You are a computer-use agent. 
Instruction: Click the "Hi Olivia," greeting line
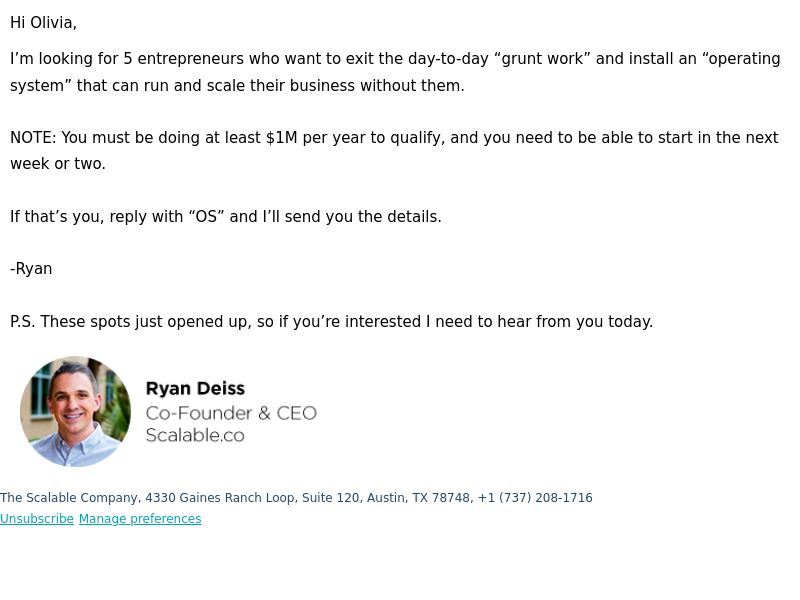click(x=43, y=23)
